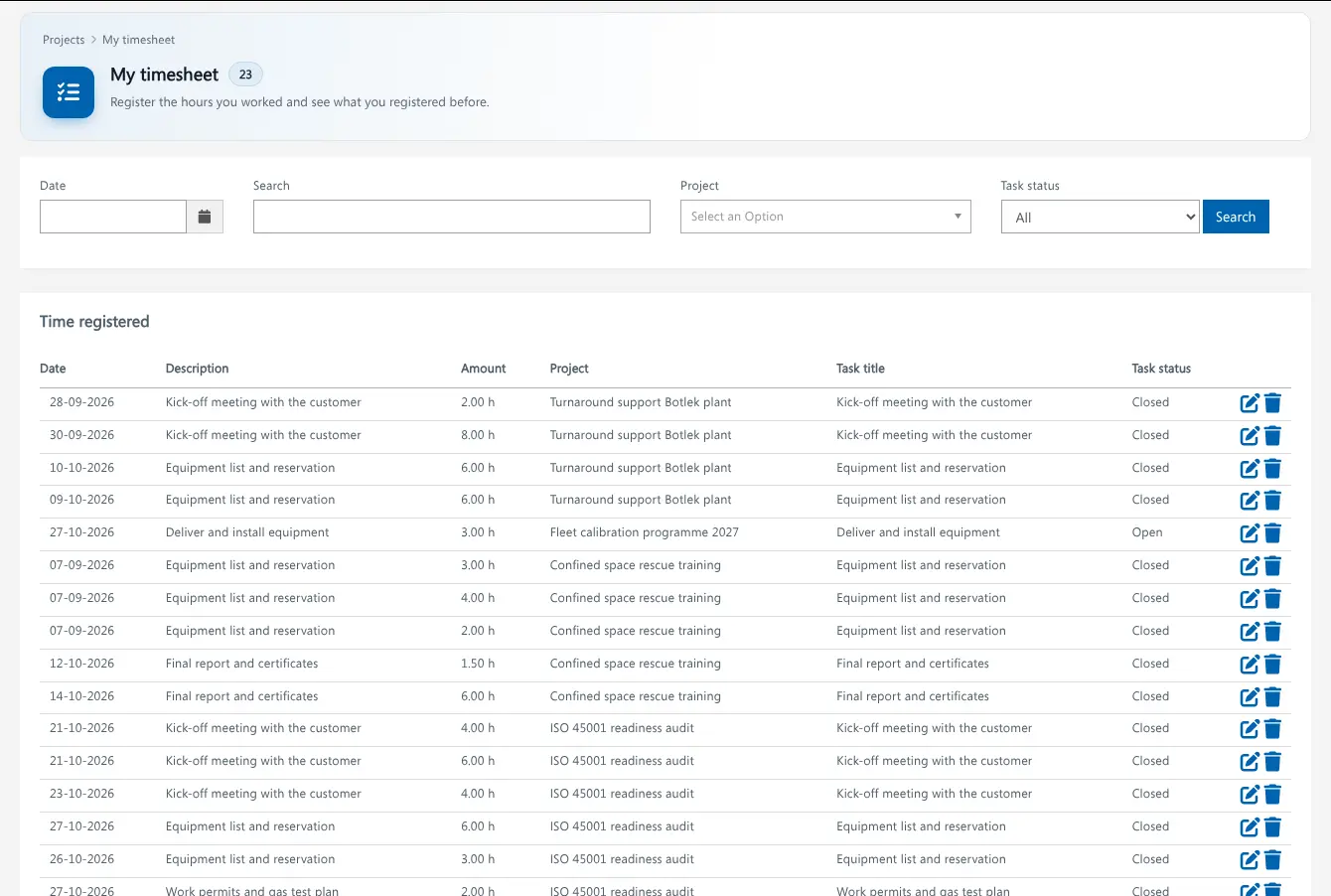
Task: Click the blue Search button
Action: 1236,217
